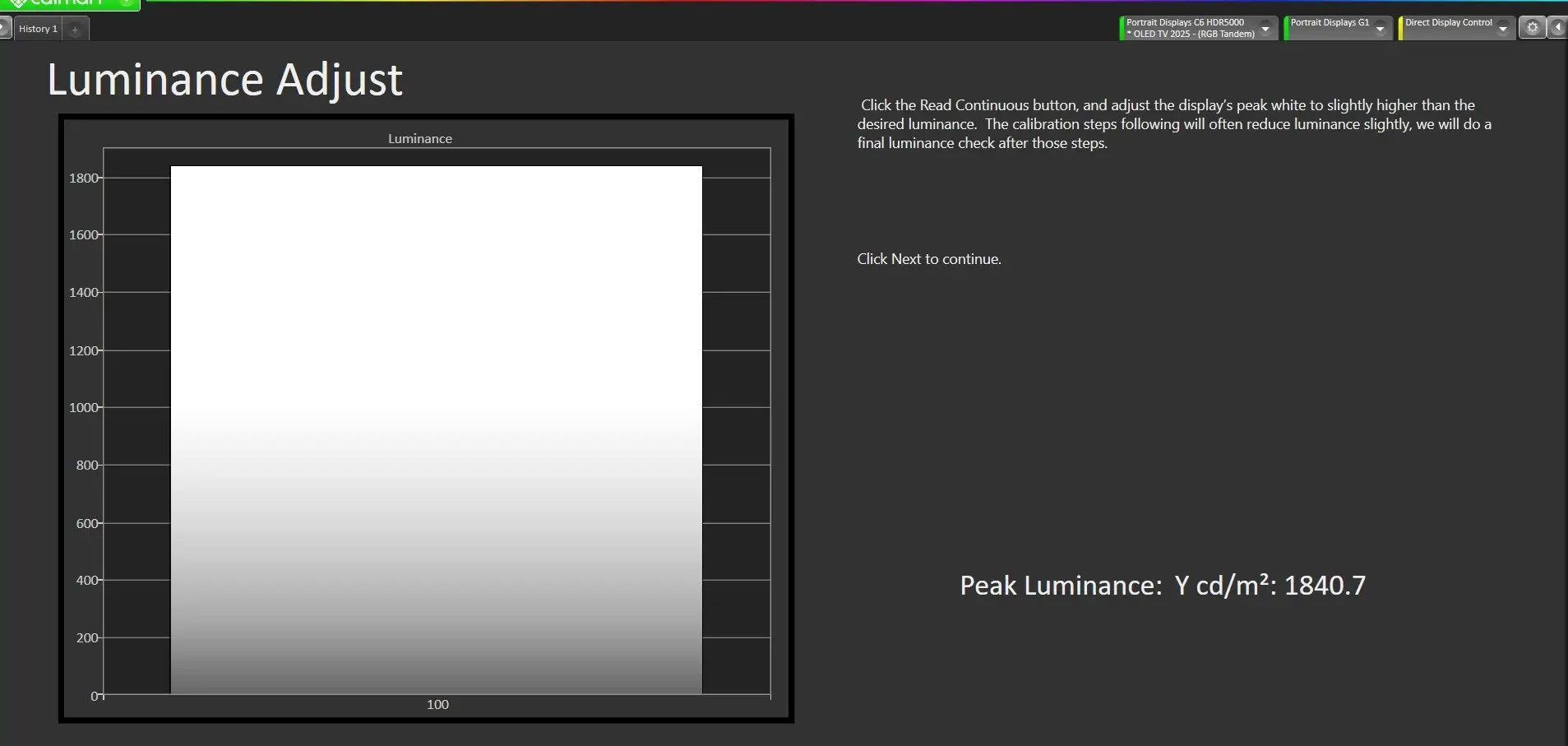The image size is (1568, 746).
Task: Click the Portrait Displays G1 source label
Action: pyautogui.click(x=1330, y=23)
